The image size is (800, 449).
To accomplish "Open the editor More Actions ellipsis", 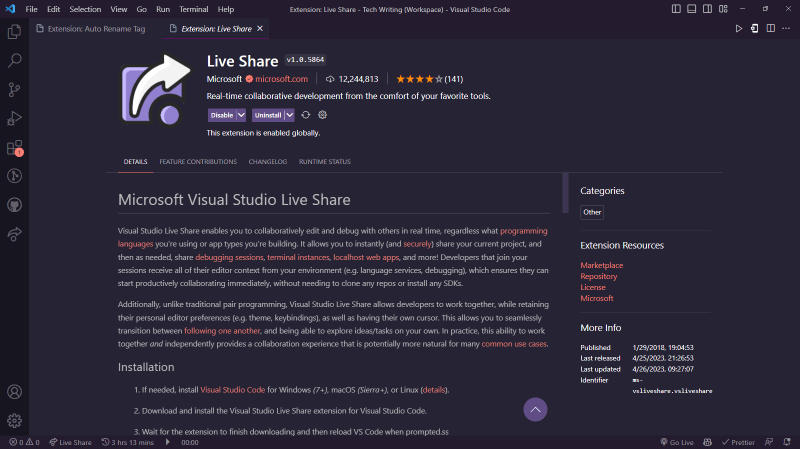I will [786, 29].
